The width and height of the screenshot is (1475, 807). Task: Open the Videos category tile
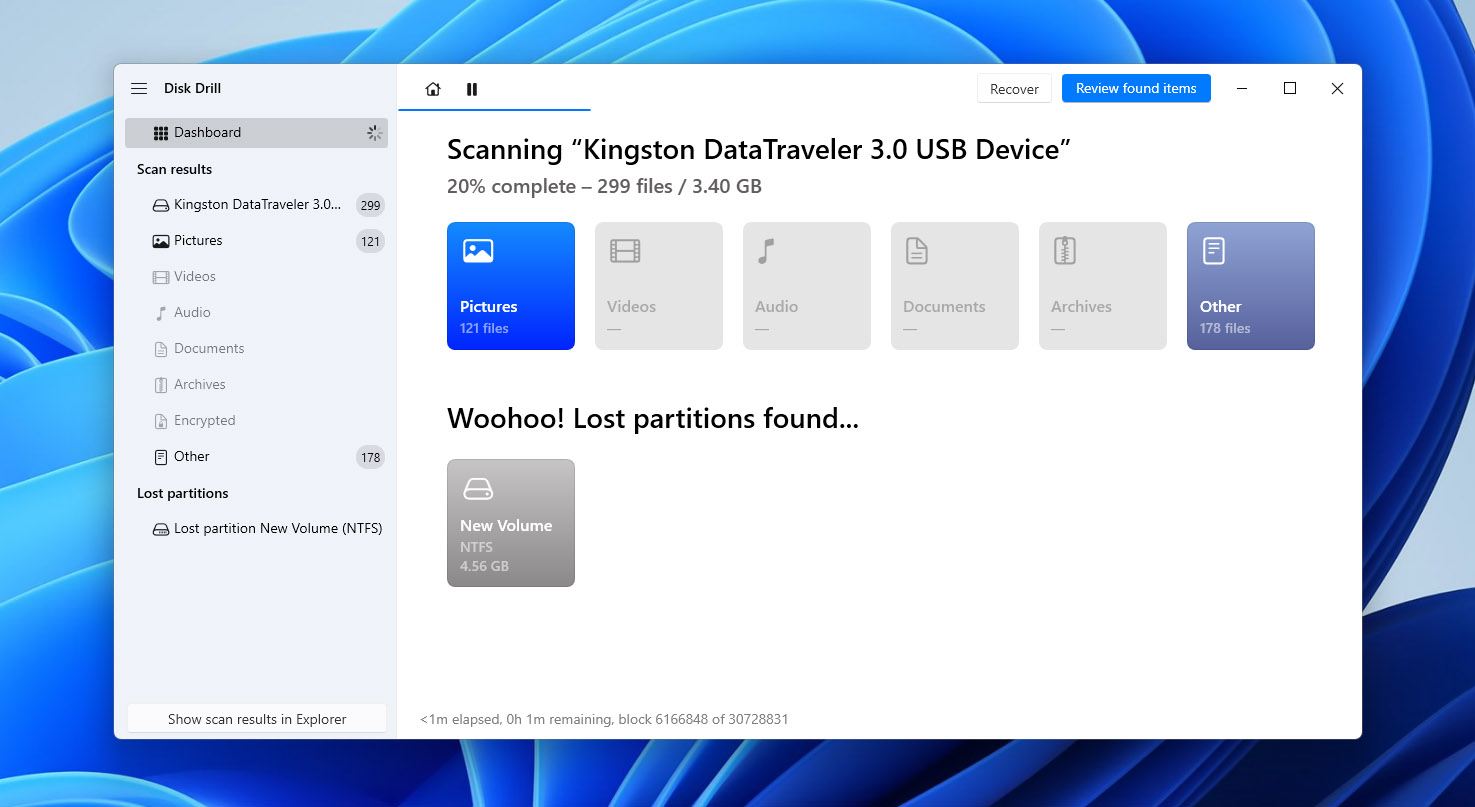pos(659,286)
